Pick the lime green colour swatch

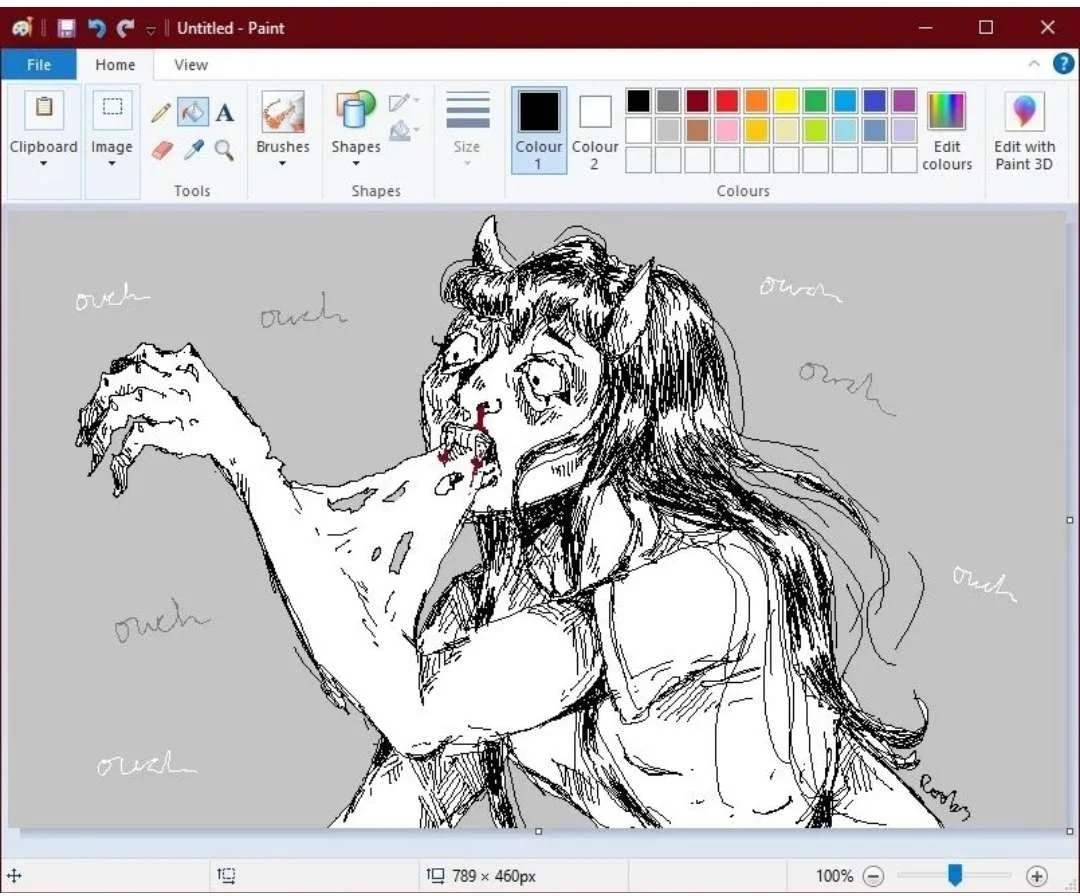(x=816, y=130)
